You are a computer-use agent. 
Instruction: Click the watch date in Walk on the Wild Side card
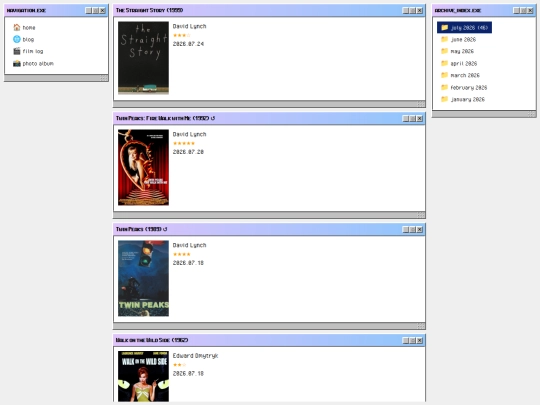pos(188,373)
